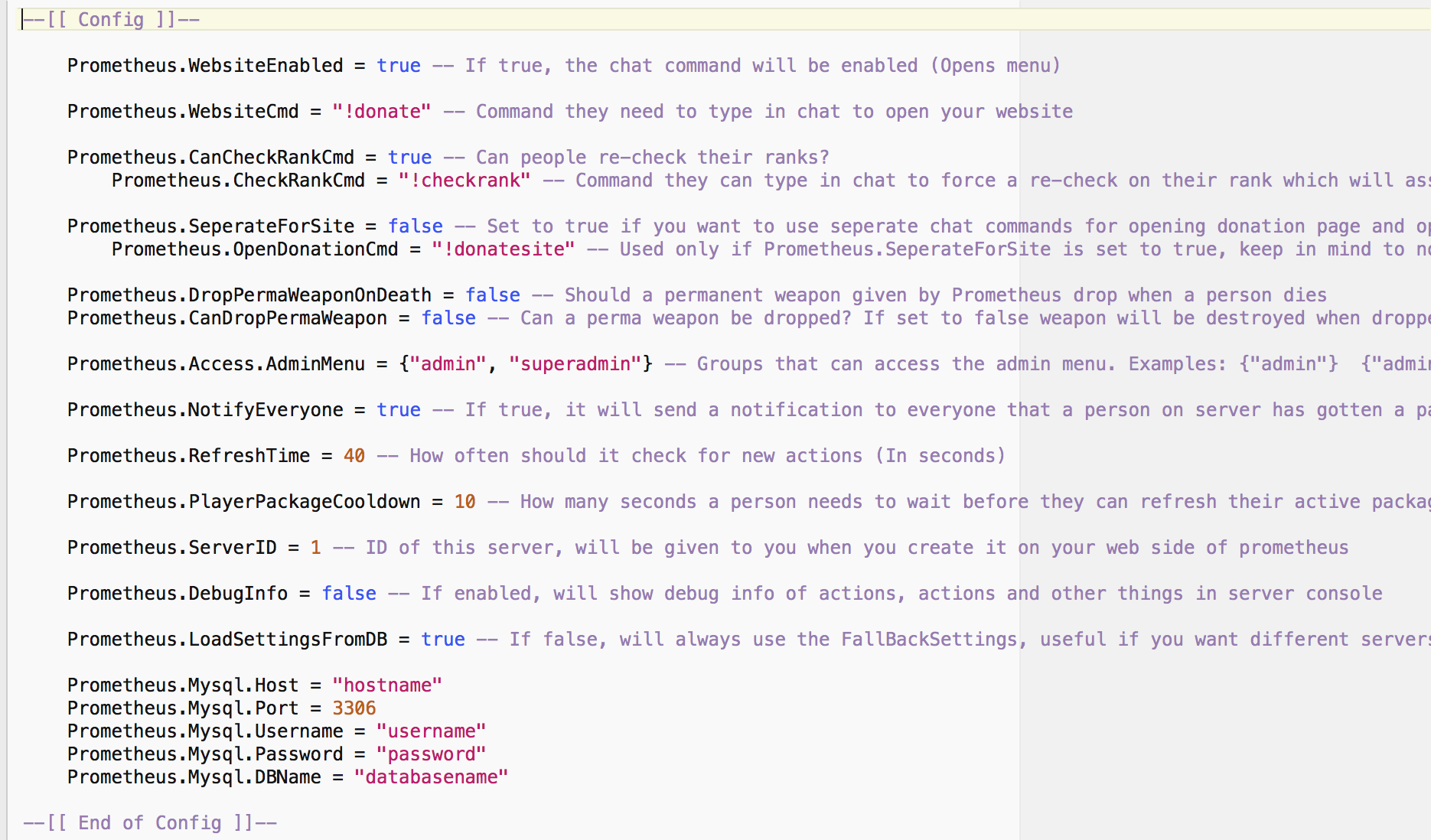Image resolution: width=1431 pixels, height=840 pixels.
Task: Click Prometheus.LoadSettingsFromDB variable
Action: coord(227,640)
